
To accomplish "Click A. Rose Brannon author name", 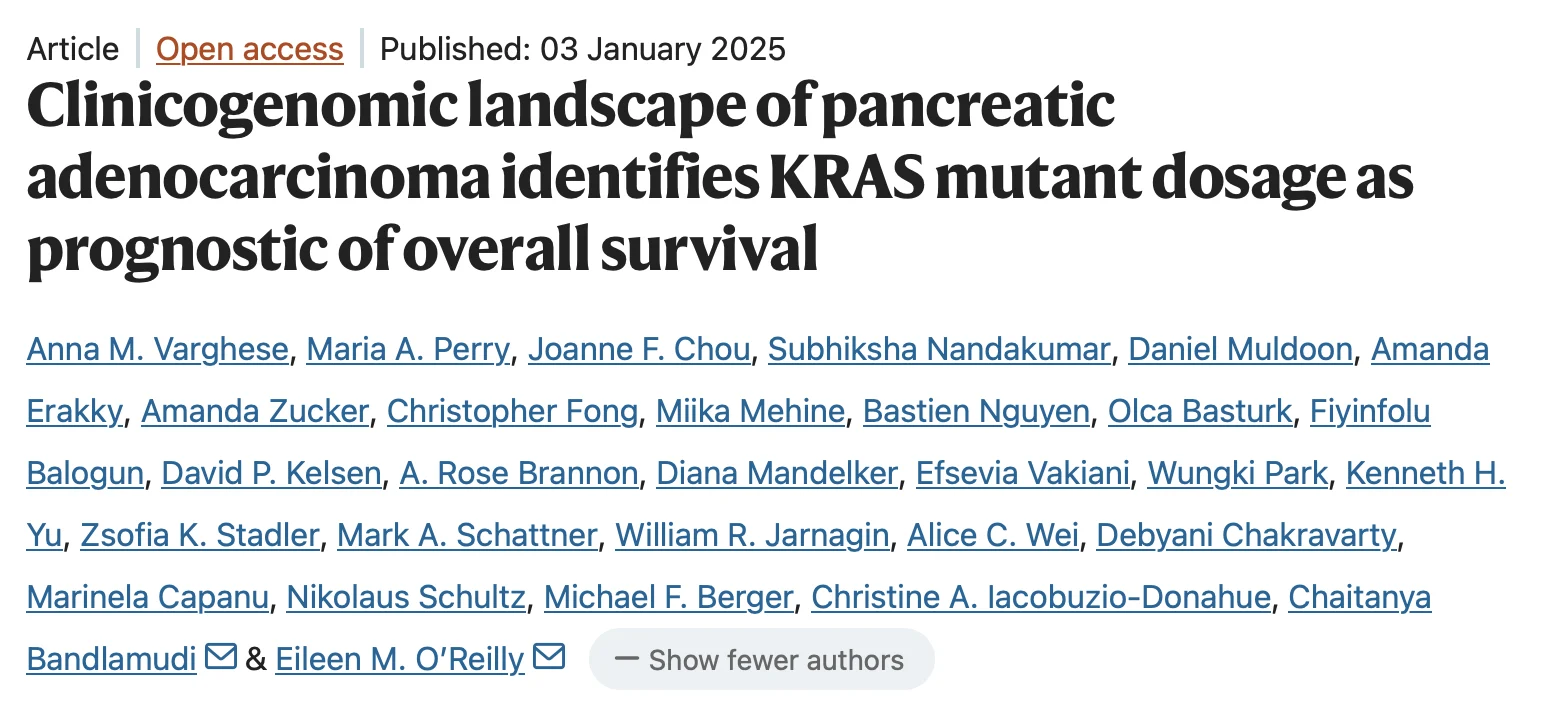I will 519,473.
